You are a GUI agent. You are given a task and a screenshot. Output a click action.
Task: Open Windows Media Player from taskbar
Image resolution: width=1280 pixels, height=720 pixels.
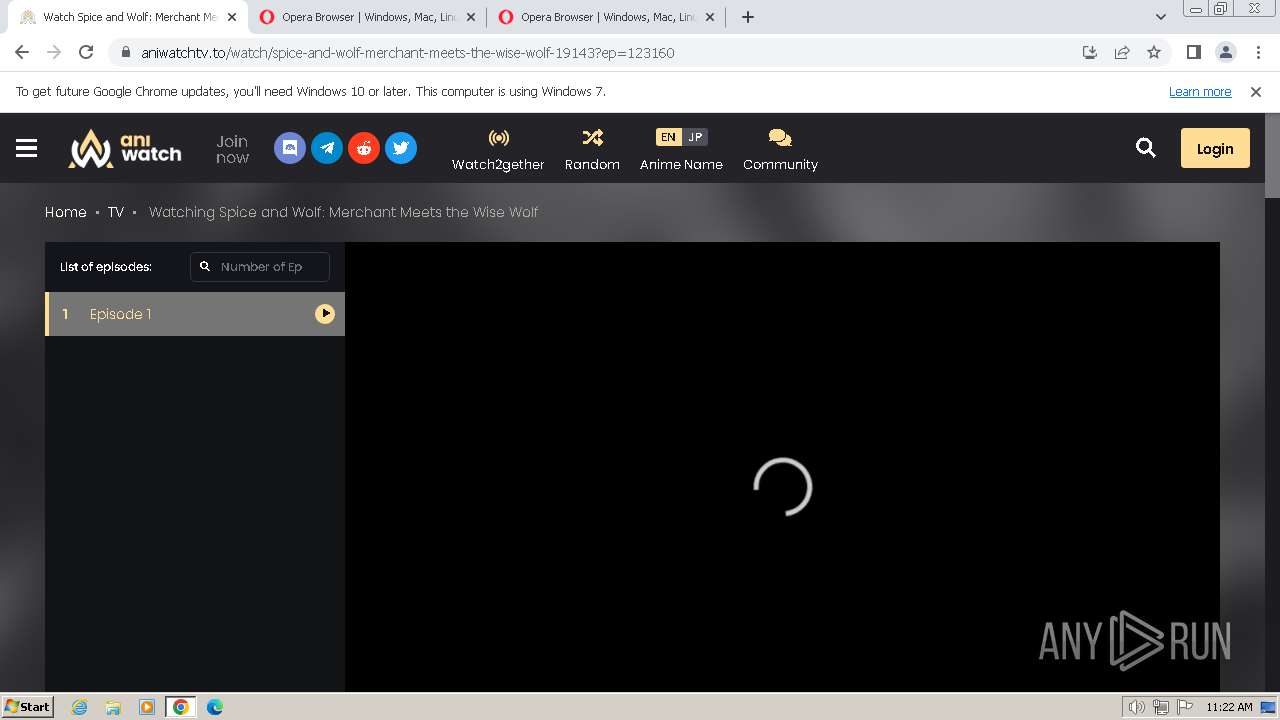(x=147, y=707)
